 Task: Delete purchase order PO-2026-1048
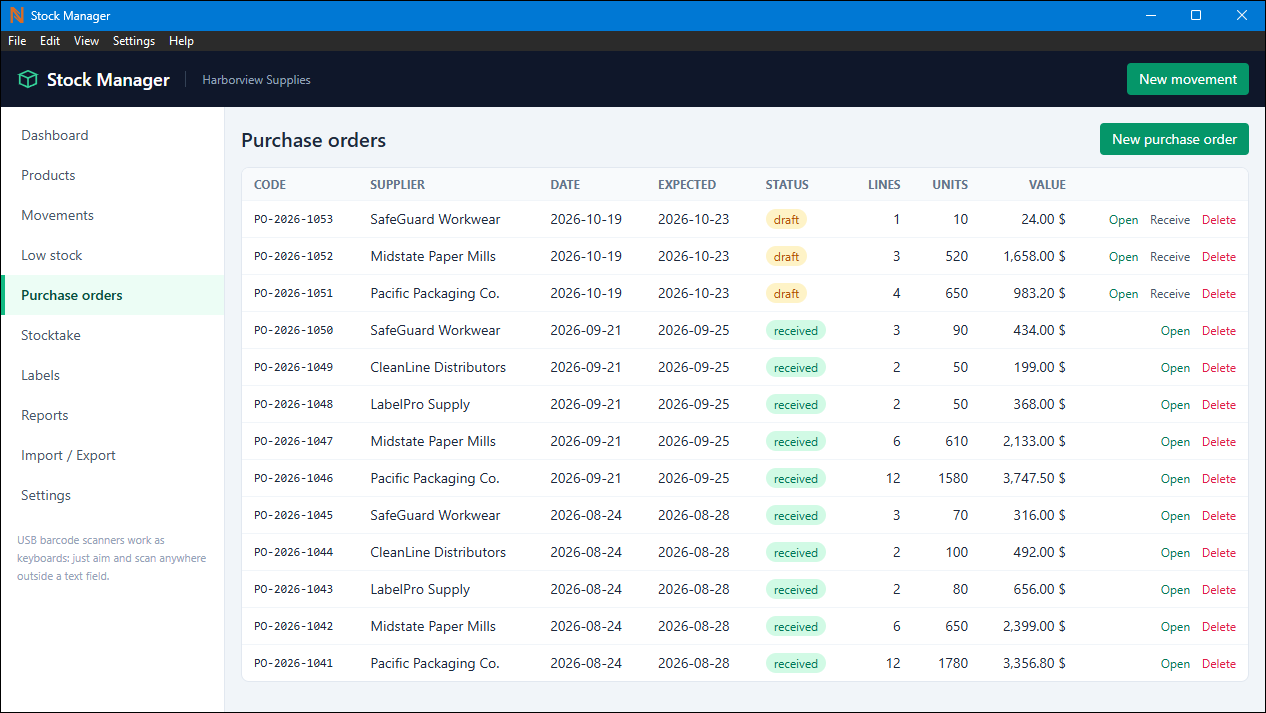[1219, 405]
